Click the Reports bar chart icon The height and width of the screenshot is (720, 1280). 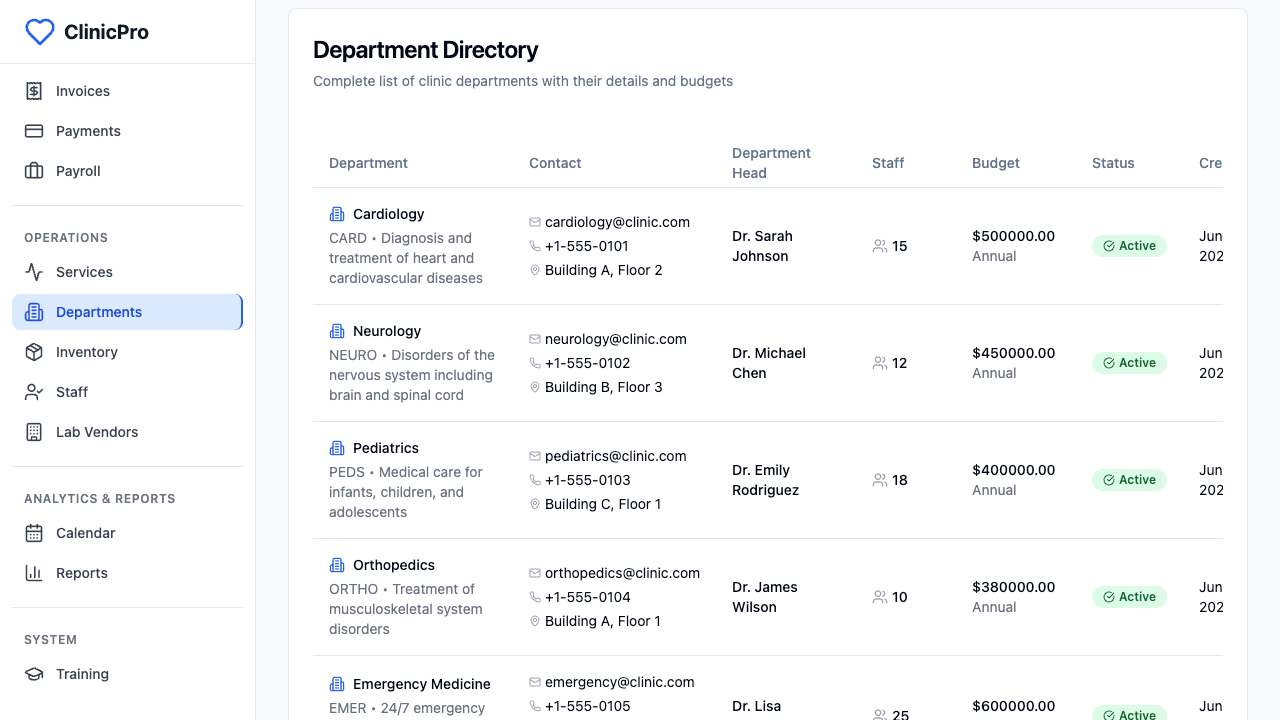[34, 573]
